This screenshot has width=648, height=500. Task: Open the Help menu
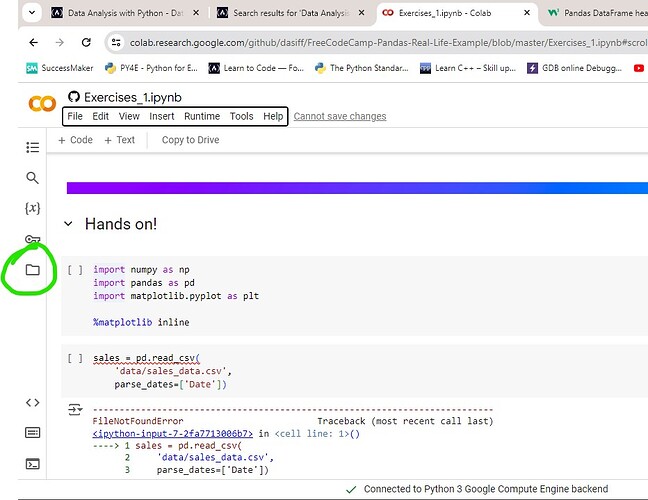pyautogui.click(x=273, y=116)
